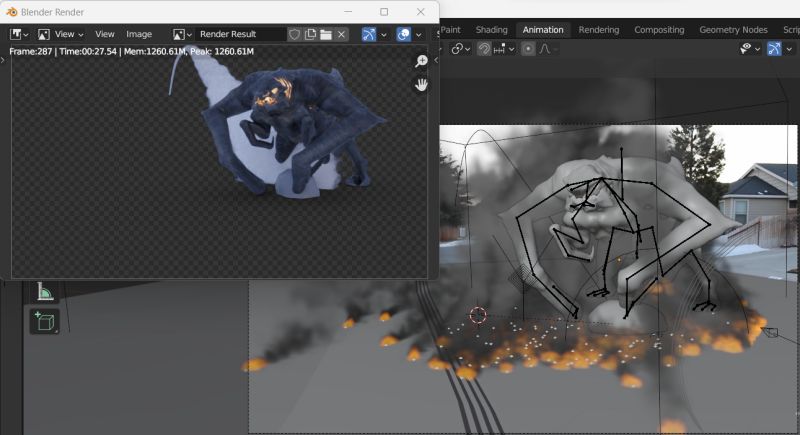The width and height of the screenshot is (800, 435).
Task: Click the zoom magnifier gizmo in render view
Action: [x=421, y=61]
